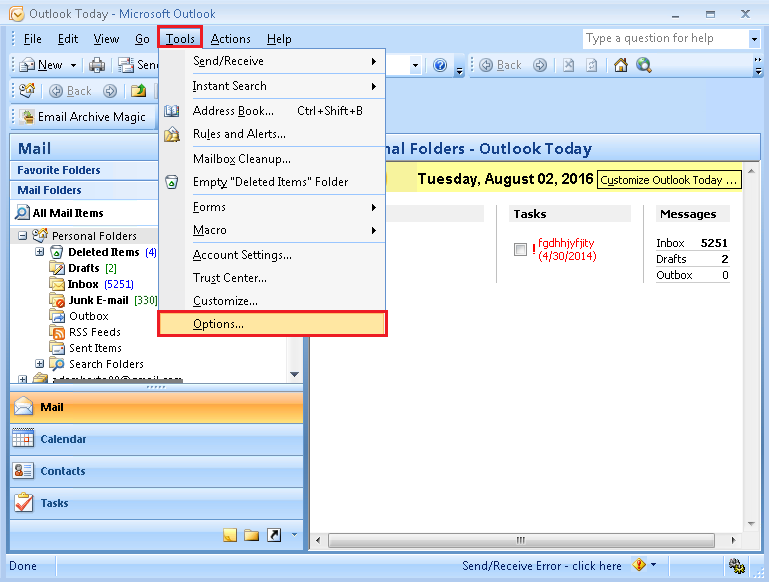Click the Home icon in web toolbar
The height and width of the screenshot is (582, 769).
(620, 65)
